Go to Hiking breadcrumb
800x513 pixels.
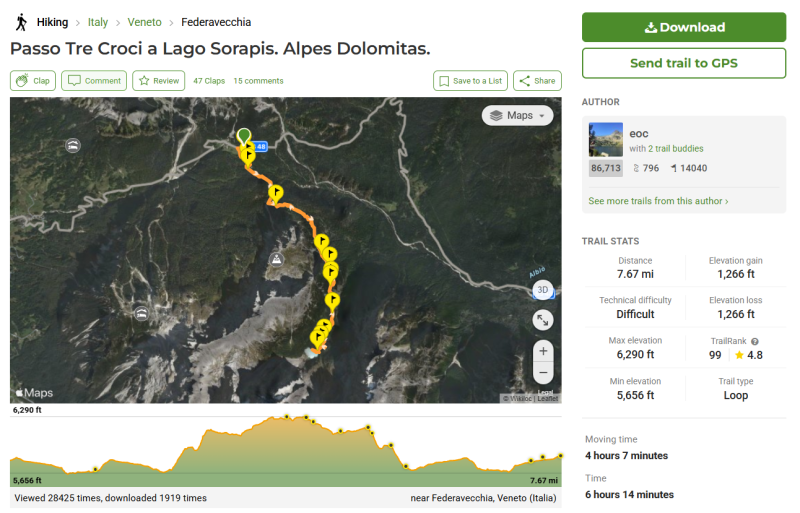point(52,22)
